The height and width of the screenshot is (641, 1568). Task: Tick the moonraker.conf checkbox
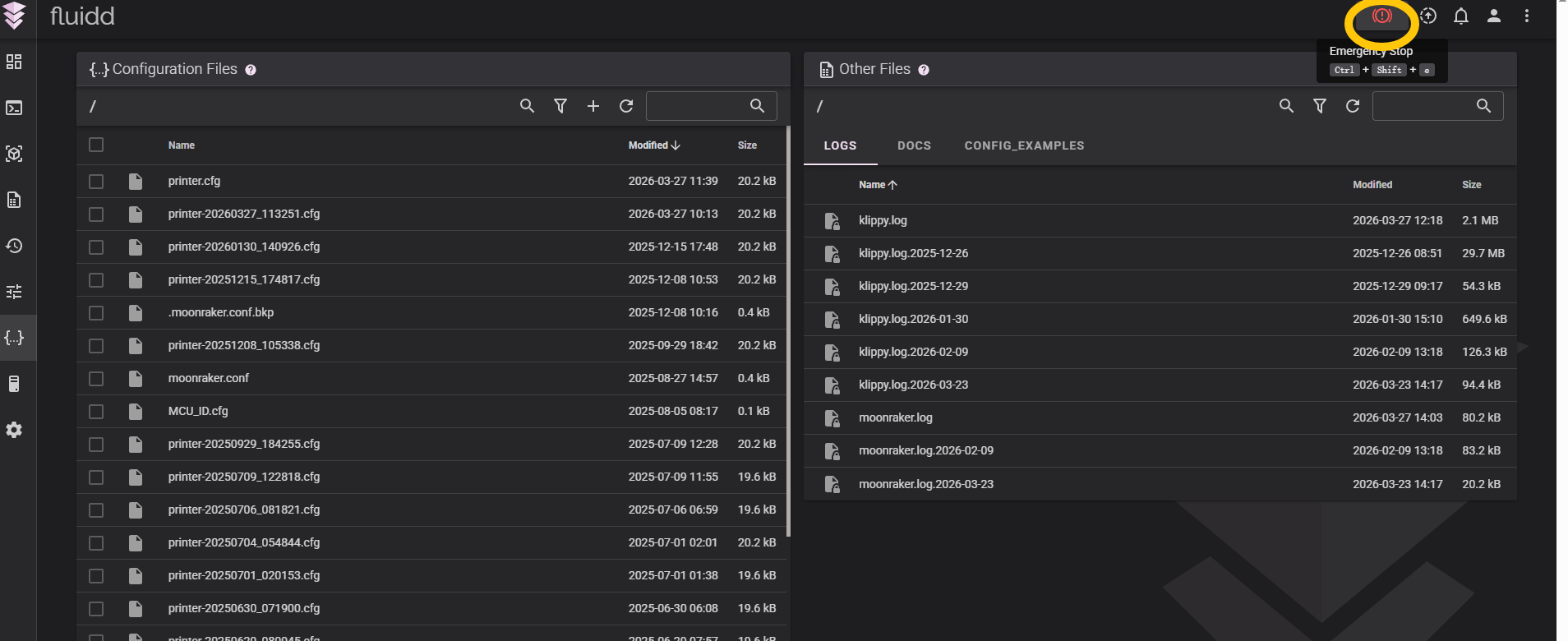pyautogui.click(x=96, y=379)
